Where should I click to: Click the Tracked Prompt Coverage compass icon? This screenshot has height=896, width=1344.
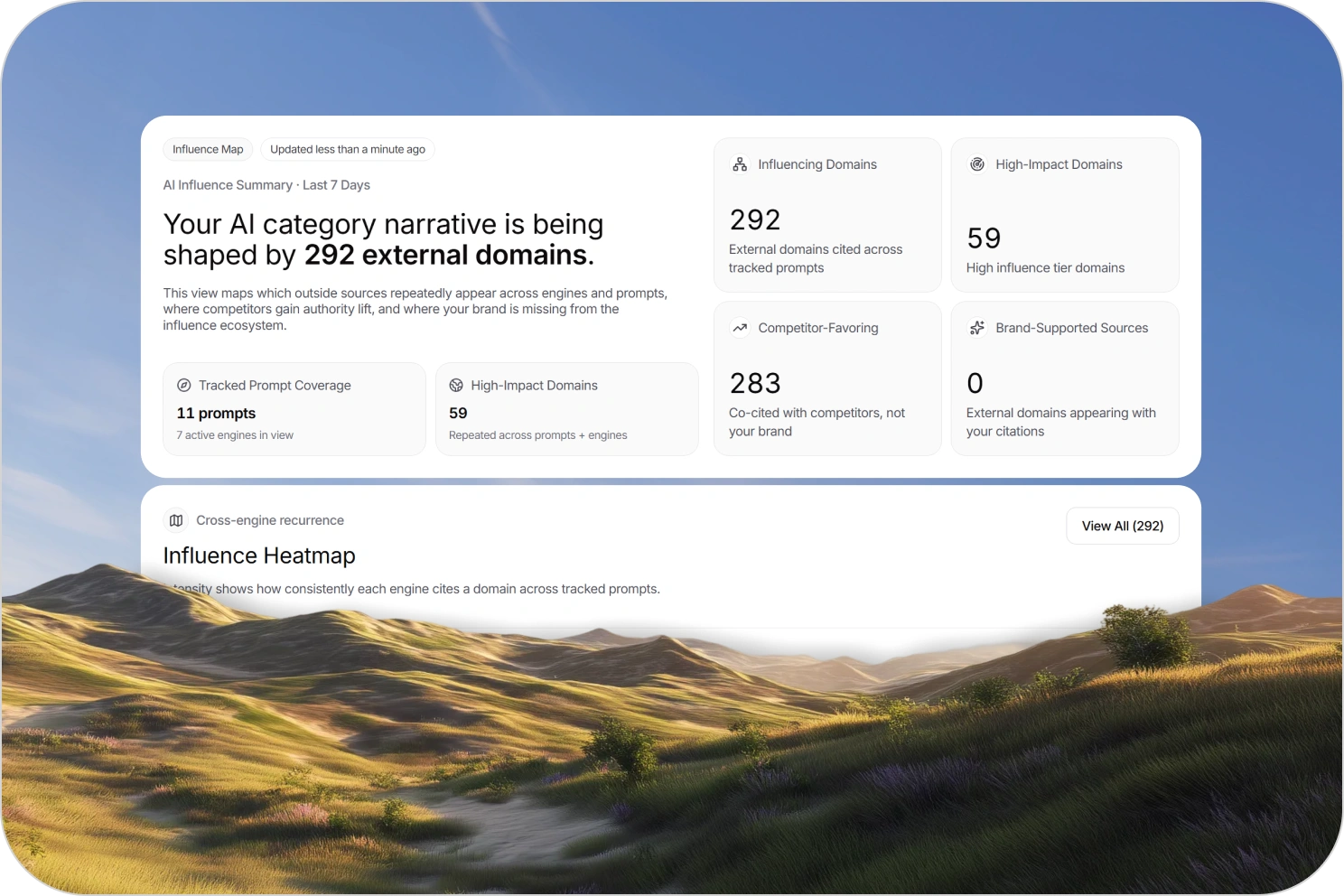pyautogui.click(x=184, y=385)
